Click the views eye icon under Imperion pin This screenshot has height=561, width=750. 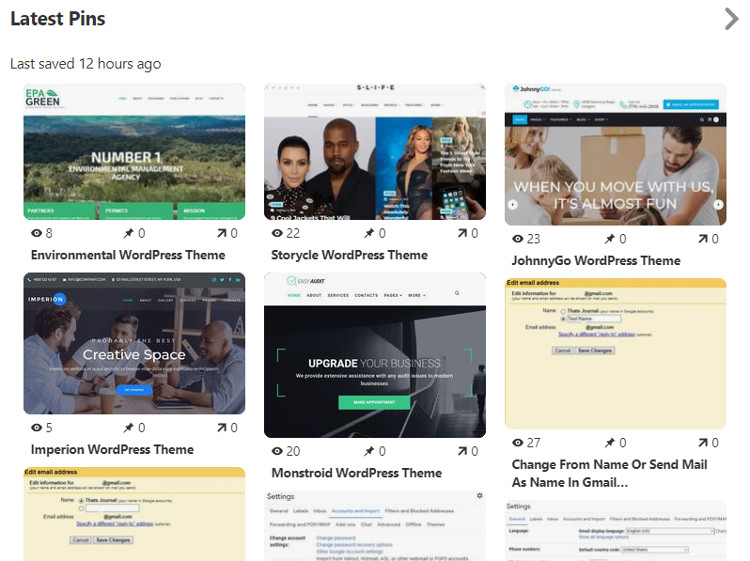point(36,428)
